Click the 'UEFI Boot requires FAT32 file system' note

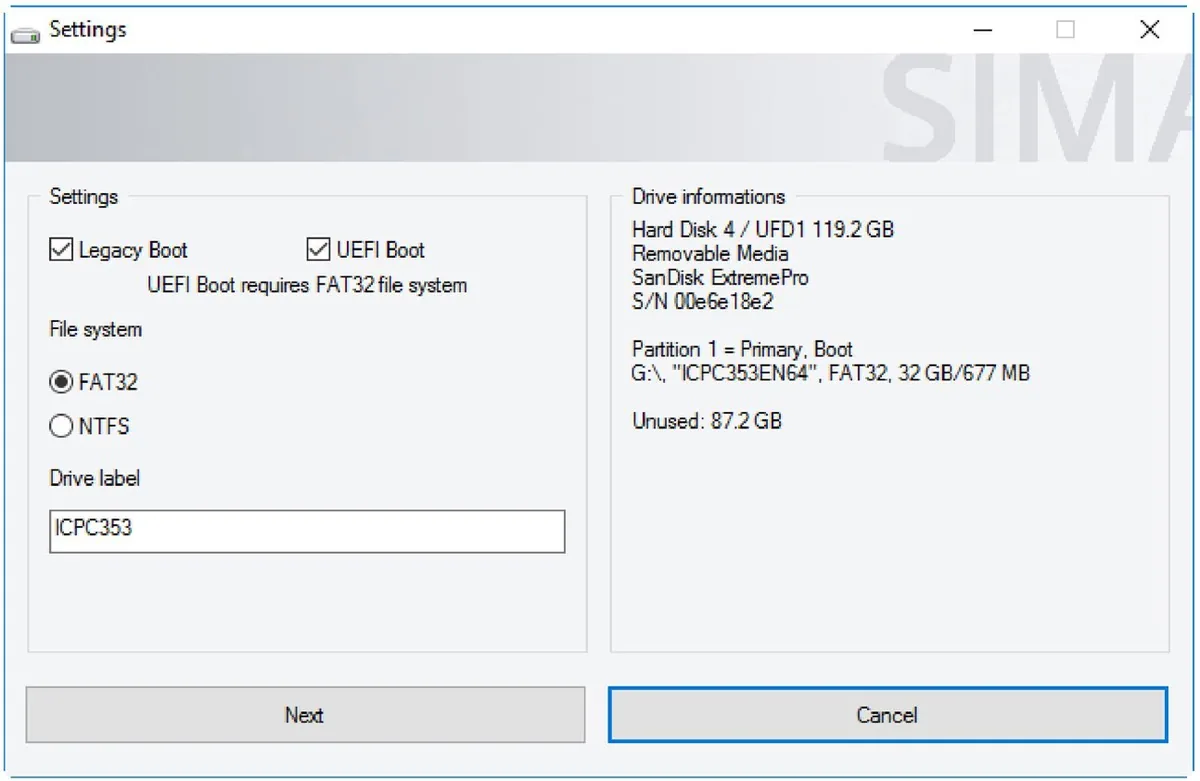[307, 286]
